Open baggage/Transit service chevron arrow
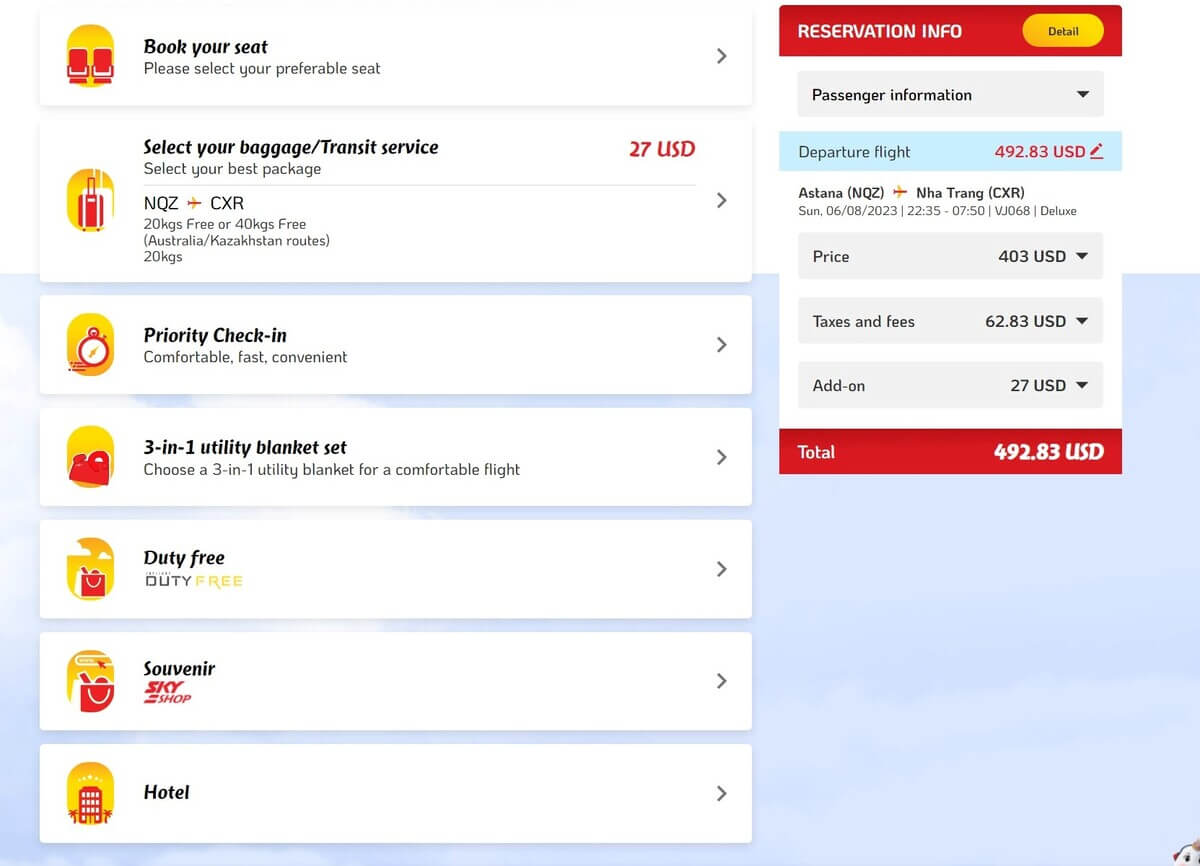This screenshot has width=1200, height=866. point(721,200)
